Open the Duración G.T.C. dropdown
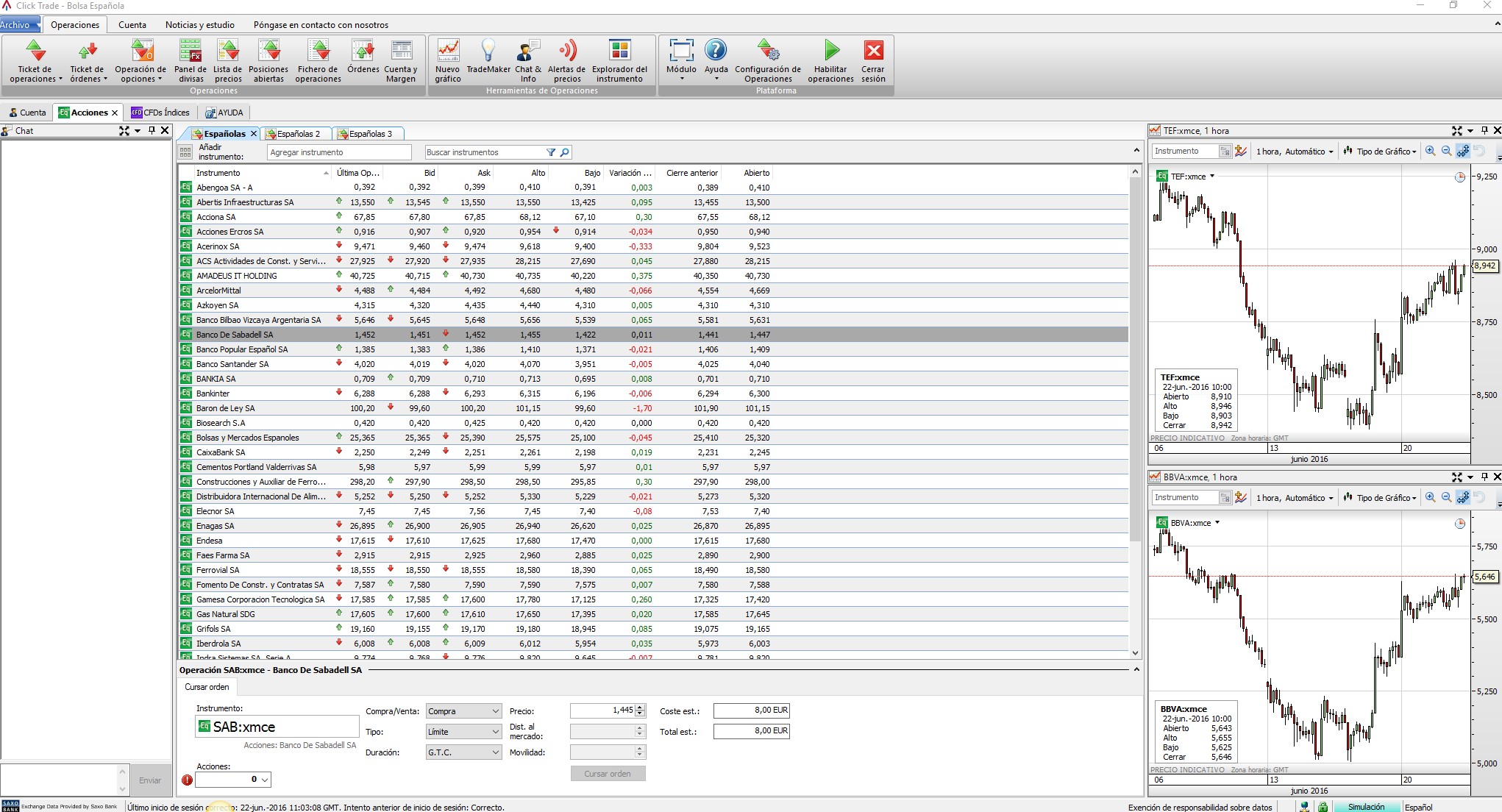 tap(463, 752)
